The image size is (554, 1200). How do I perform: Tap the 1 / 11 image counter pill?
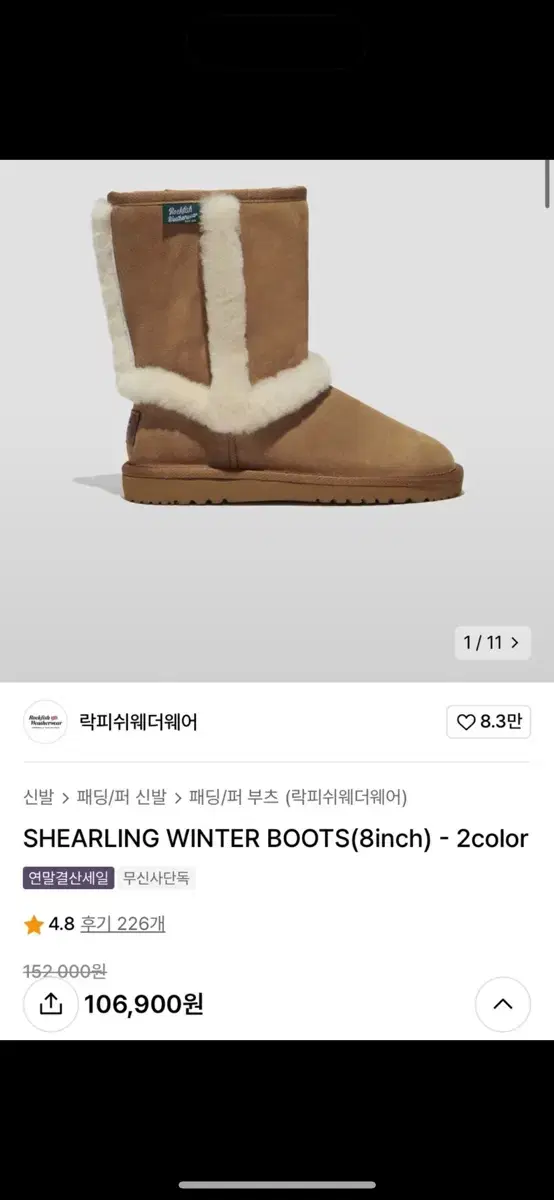point(492,643)
